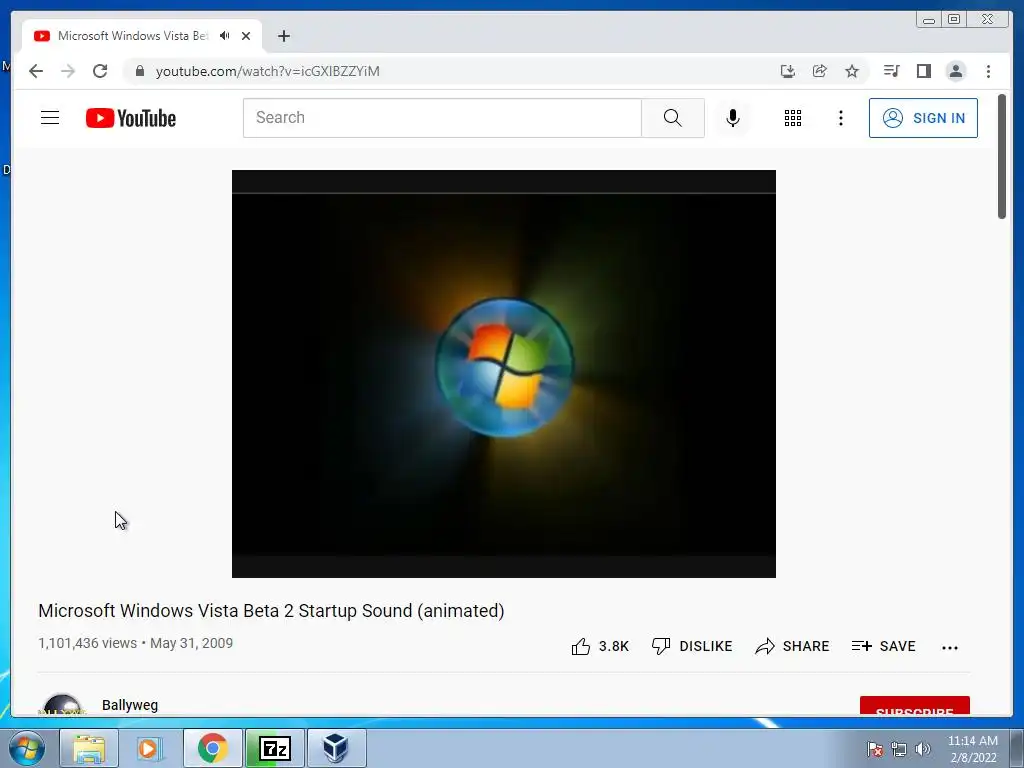Click the DISLIKE button
The height and width of the screenshot is (768, 1024).
tap(692, 647)
